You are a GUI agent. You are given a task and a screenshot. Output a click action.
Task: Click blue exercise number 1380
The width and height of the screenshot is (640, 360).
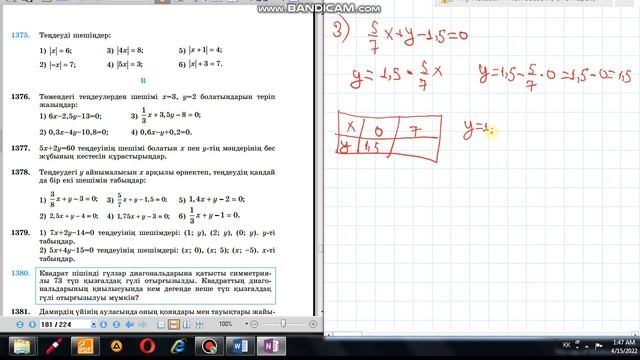coord(20,273)
